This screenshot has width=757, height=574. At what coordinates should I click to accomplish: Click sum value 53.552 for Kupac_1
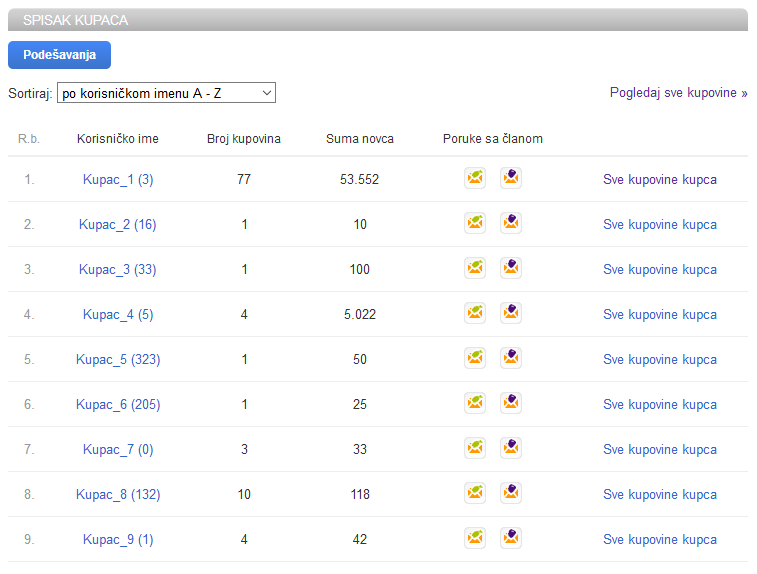(359, 180)
